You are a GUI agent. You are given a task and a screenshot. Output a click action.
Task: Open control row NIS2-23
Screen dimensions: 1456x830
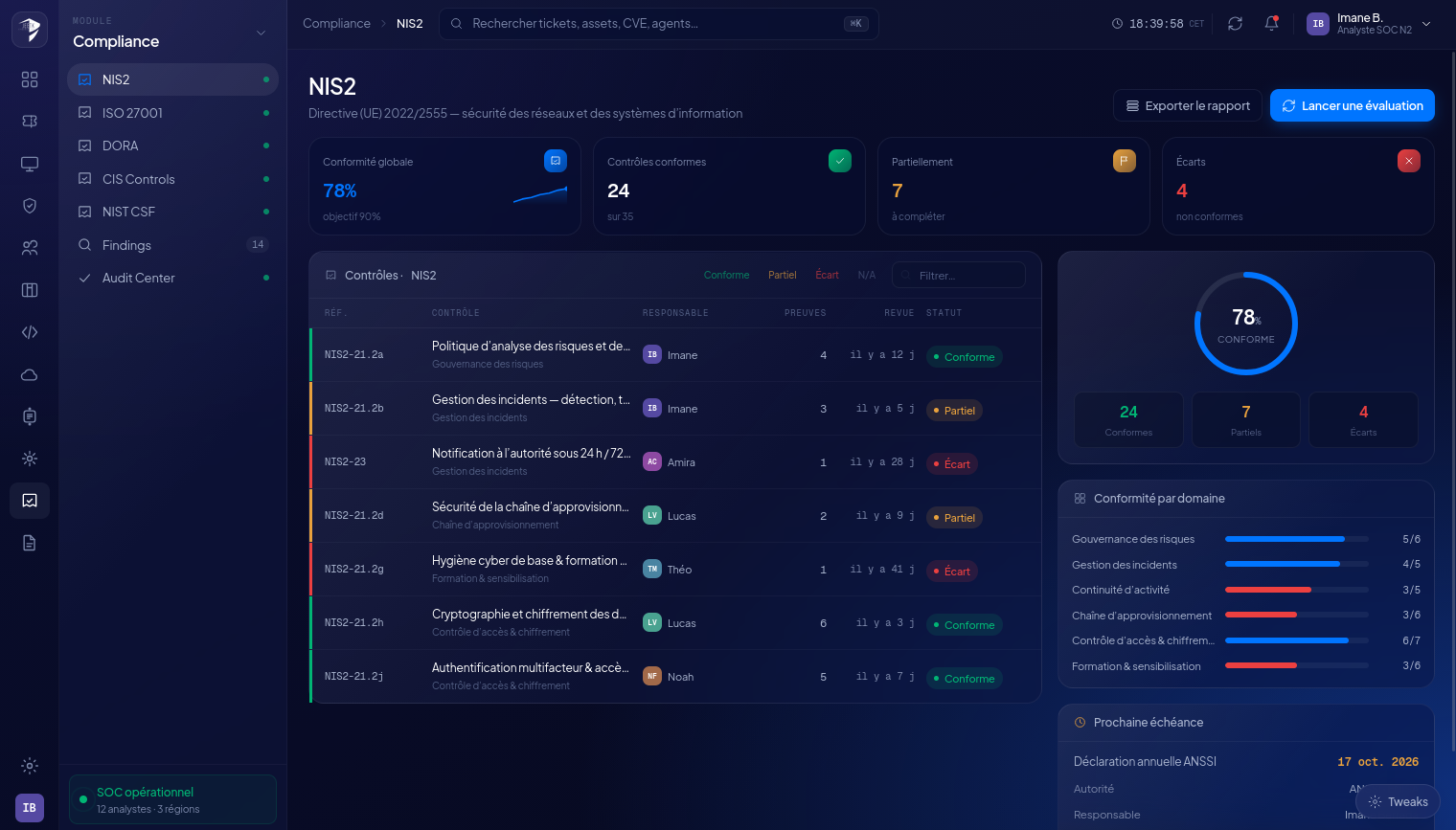675,462
